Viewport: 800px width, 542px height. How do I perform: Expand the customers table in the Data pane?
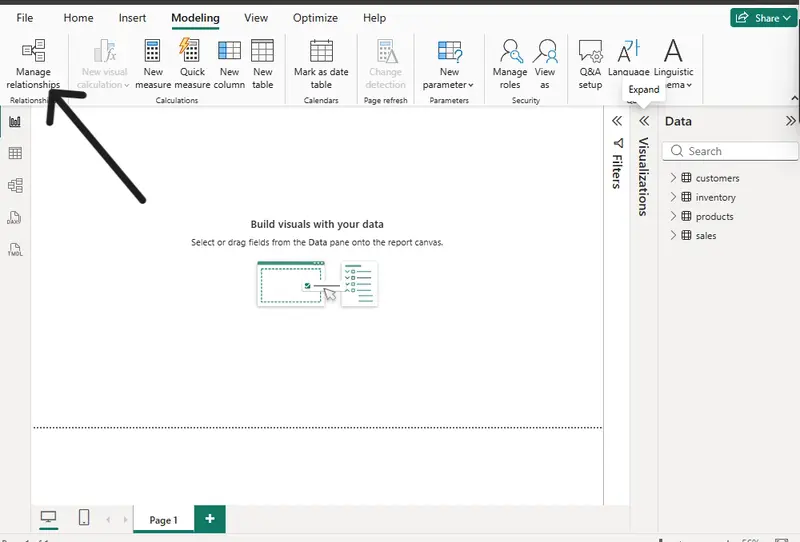click(x=673, y=178)
